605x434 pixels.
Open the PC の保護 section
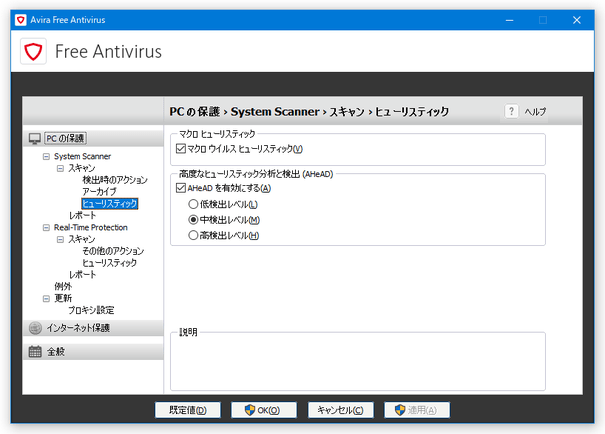pos(93,138)
